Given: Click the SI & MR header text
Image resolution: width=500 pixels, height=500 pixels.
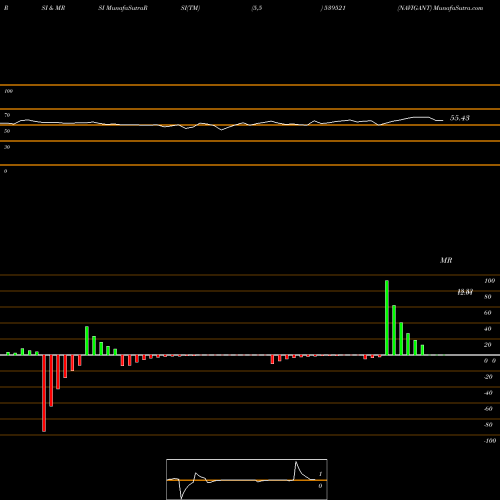Looking at the screenshot, I should (53, 8).
